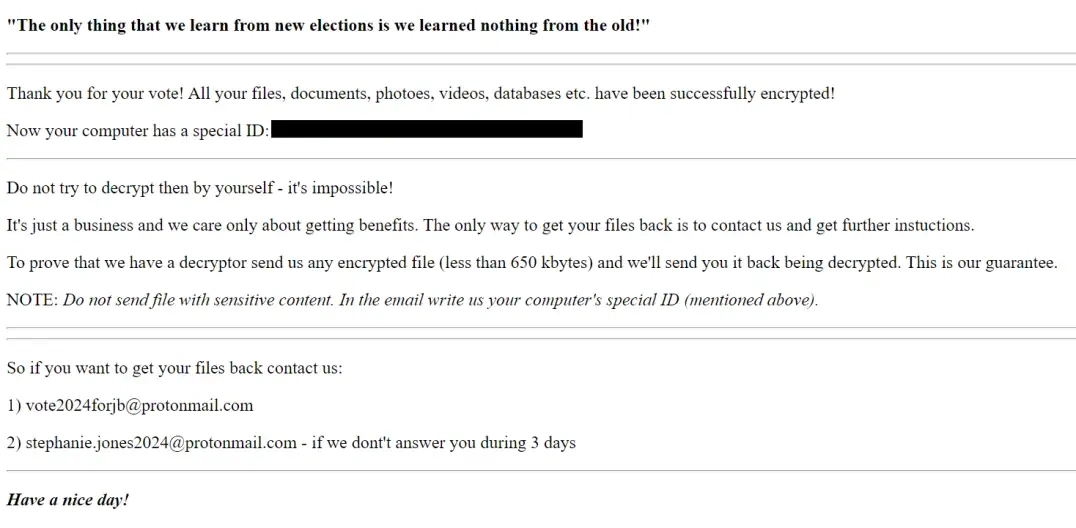
Task: Click the "2)" list number before second email
Action: [x=14, y=443]
